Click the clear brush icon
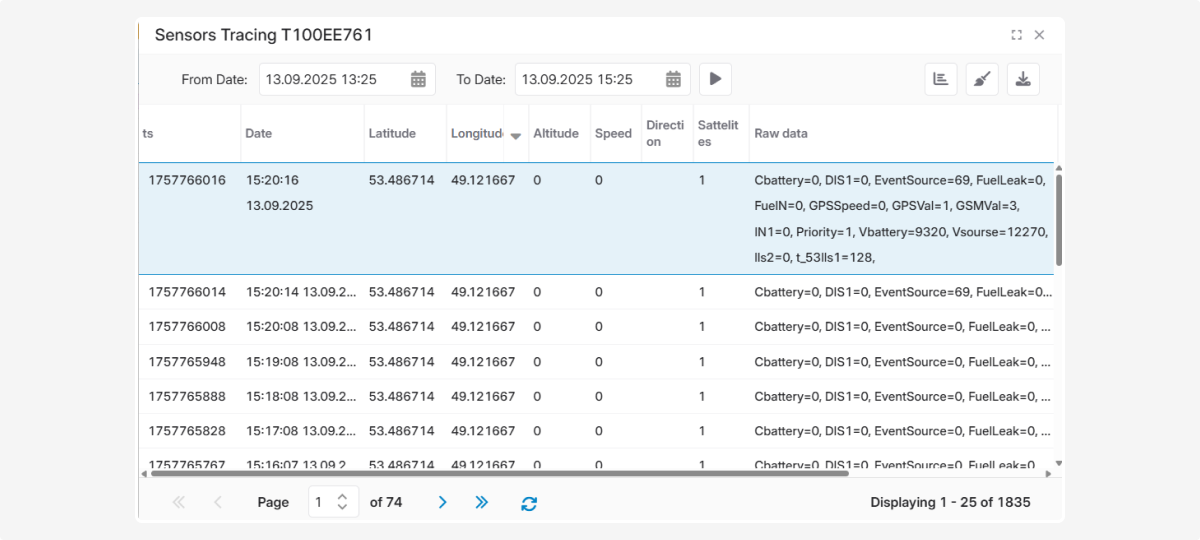Screen dimensions: 1200x540 [x=982, y=80]
